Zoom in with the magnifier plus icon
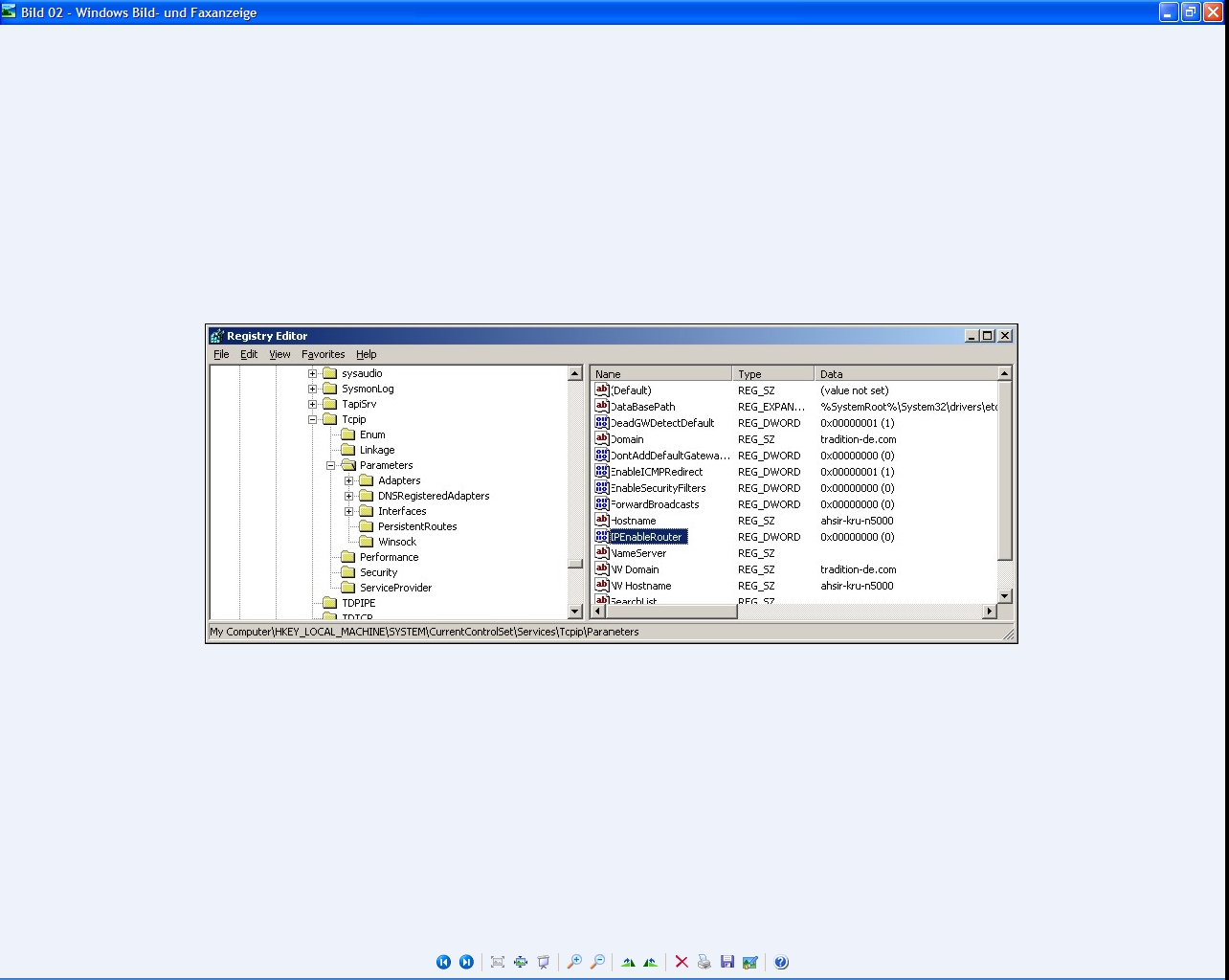The height and width of the screenshot is (980, 1229). pos(574,962)
